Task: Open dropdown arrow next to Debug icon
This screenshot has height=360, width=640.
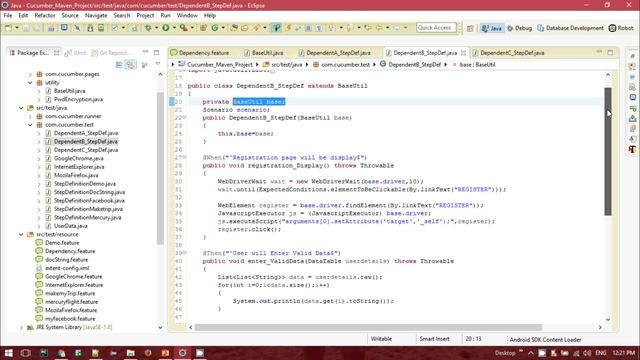Action: point(157,28)
